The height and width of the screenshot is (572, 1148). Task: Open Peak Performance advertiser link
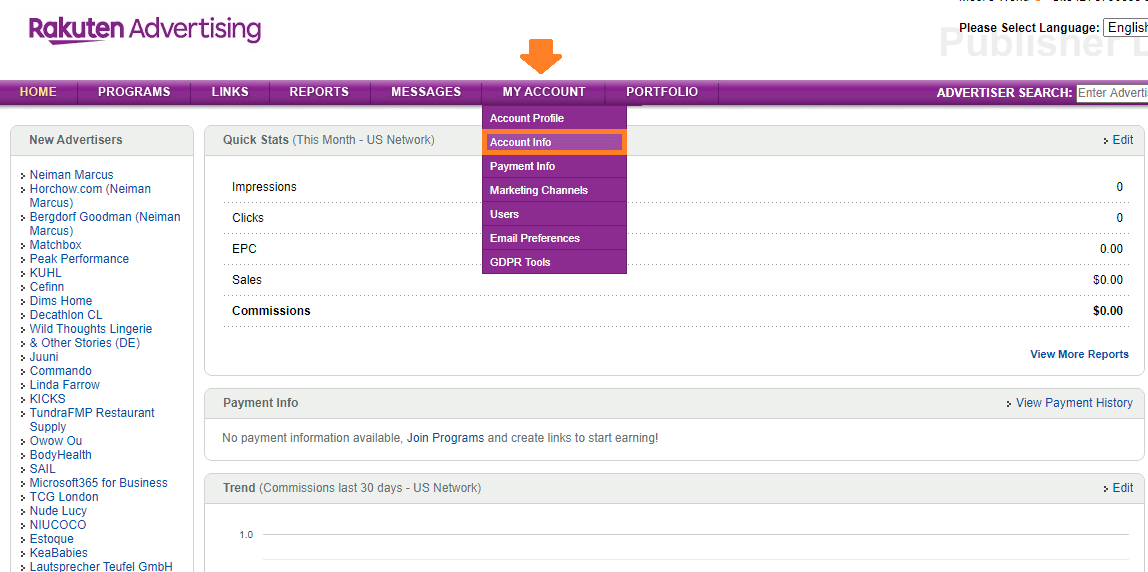tap(79, 259)
